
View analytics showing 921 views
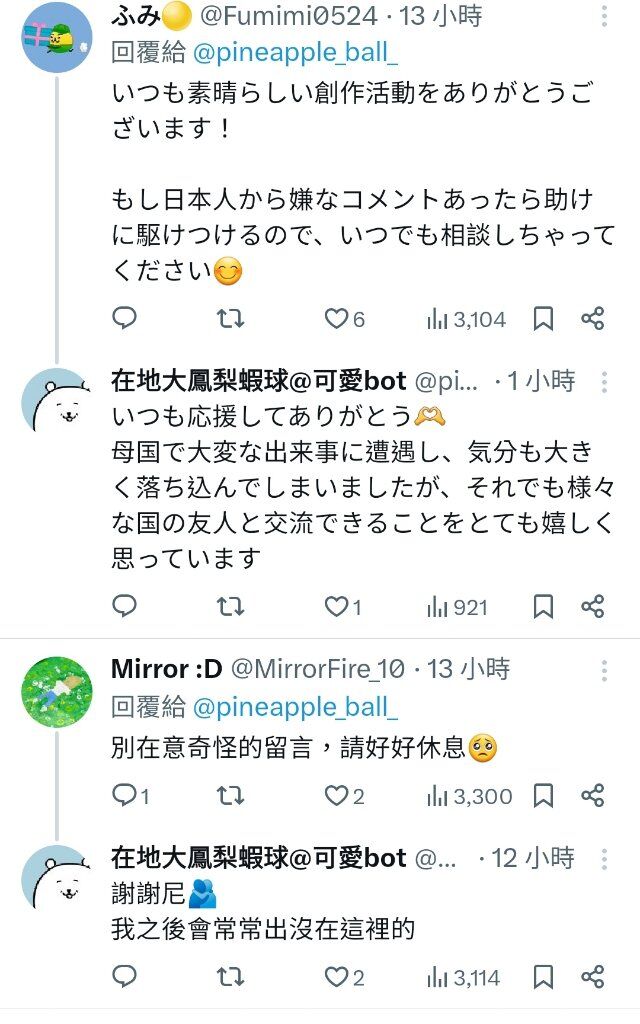[x=458, y=606]
